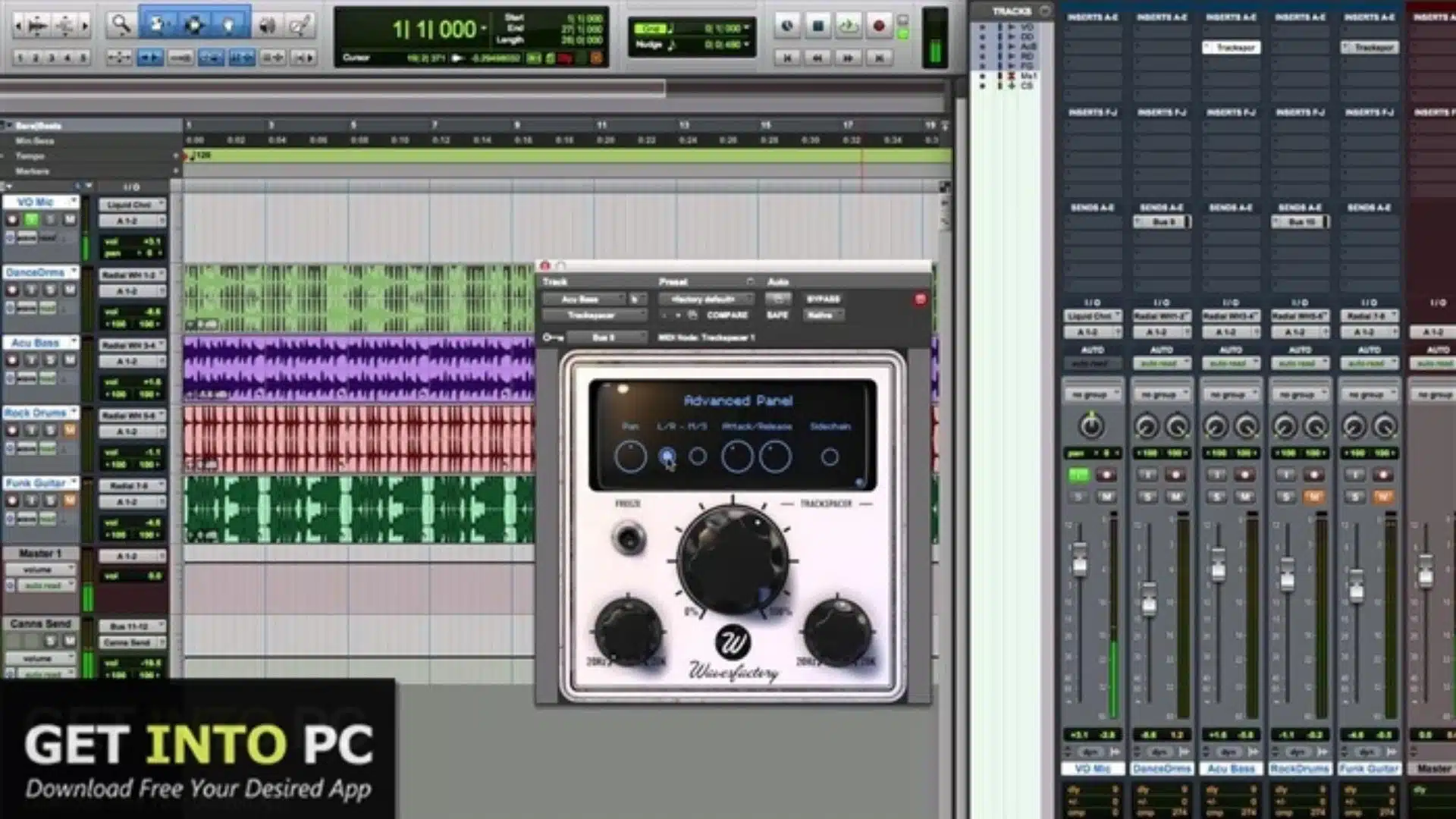This screenshot has width=1456, height=819.
Task: Unmute the Rock Drums track in edit window
Action: tap(70, 431)
